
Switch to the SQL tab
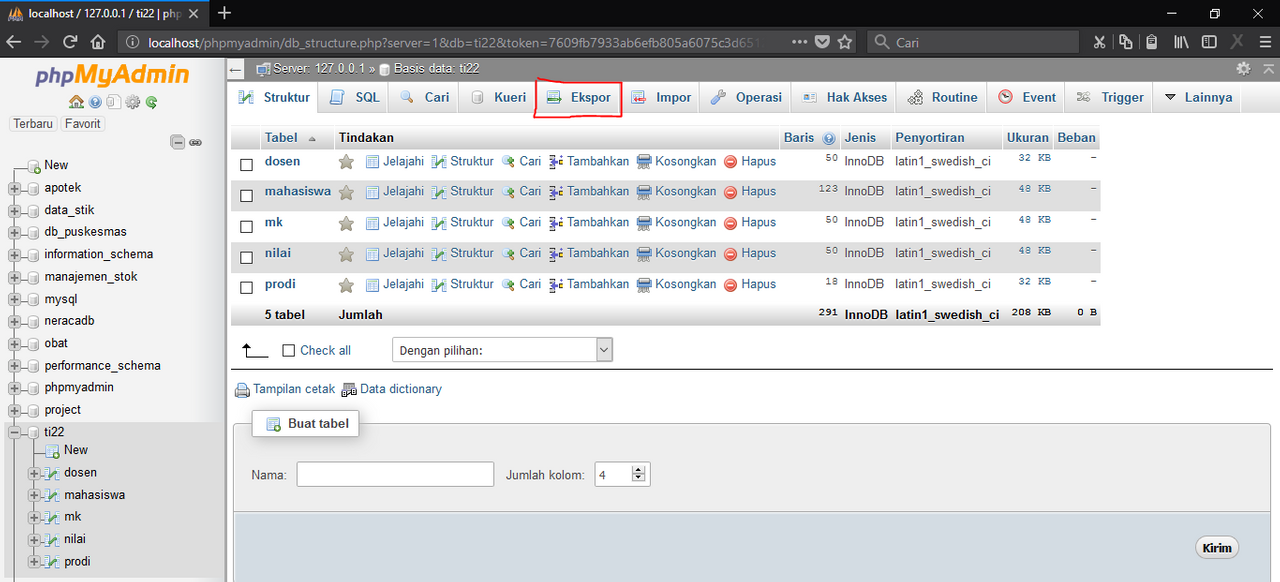353,97
